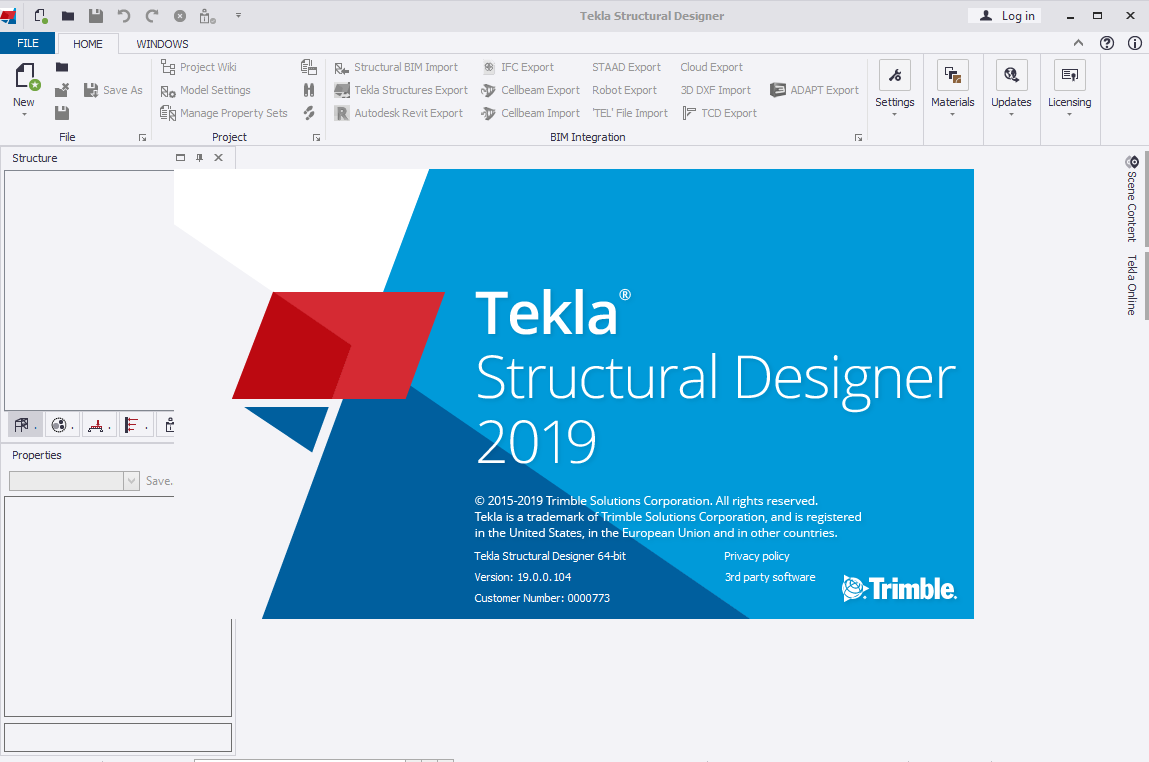Click the Save As button
This screenshot has height=762, width=1149.
tap(113, 90)
